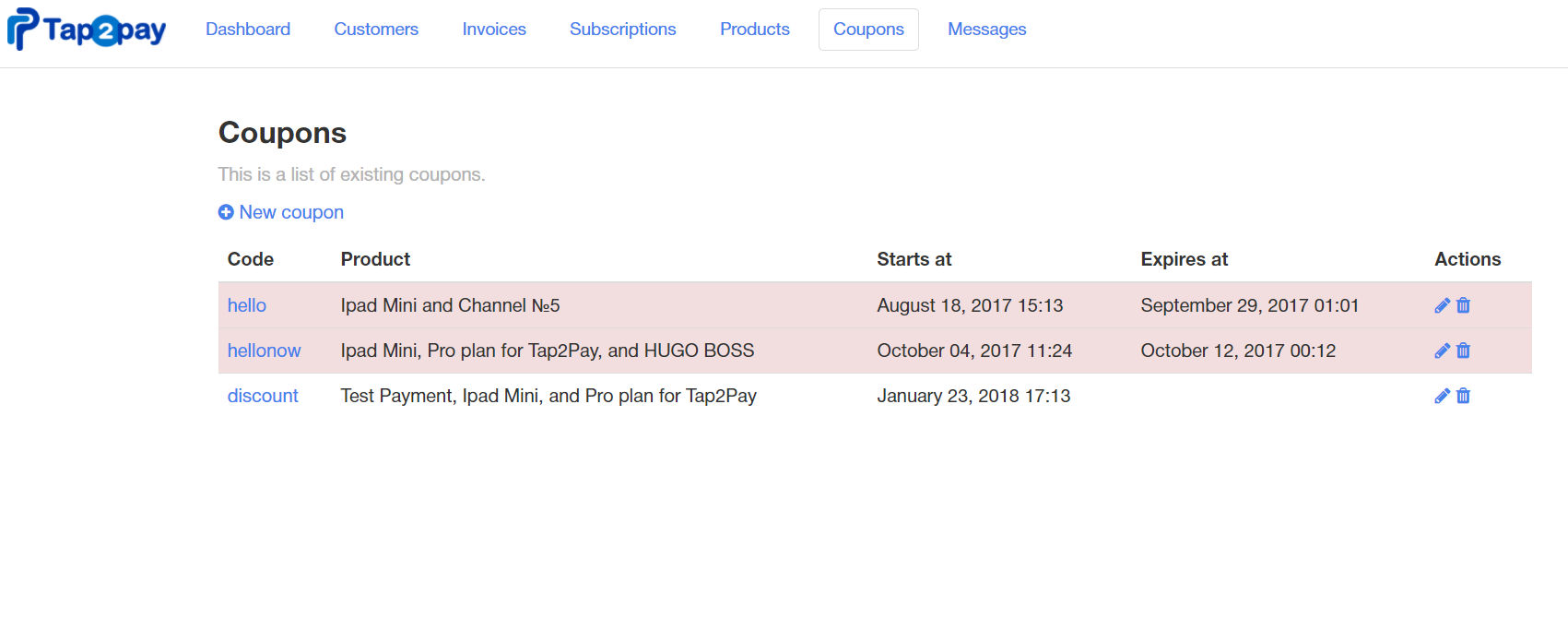Click the Expires at column header
Viewport: 1568px width, 630px height.
[x=1185, y=259]
